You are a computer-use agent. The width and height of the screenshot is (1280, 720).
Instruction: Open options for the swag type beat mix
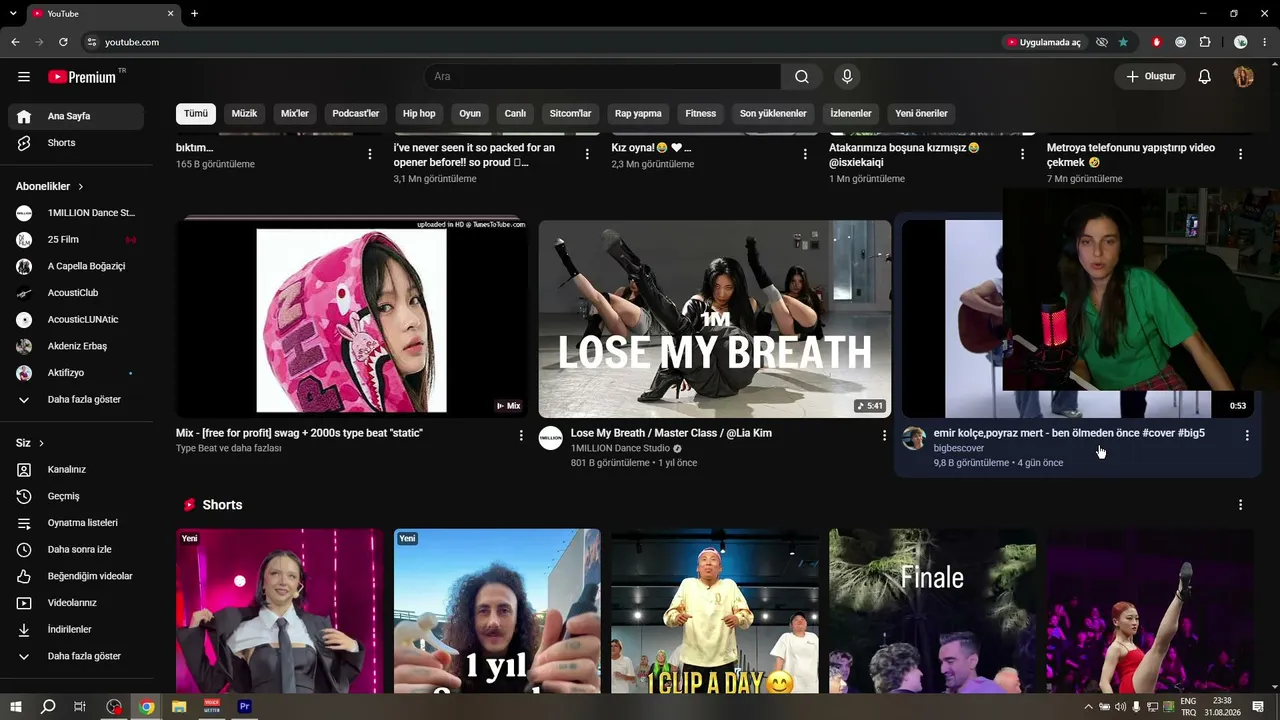click(521, 435)
